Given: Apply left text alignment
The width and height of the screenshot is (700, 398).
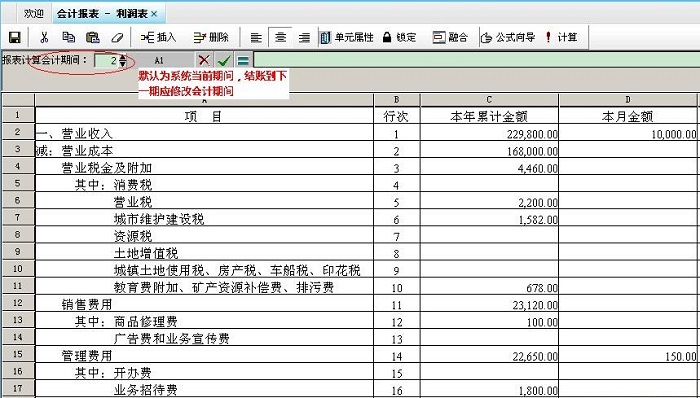Looking at the screenshot, I should tap(256, 37).
